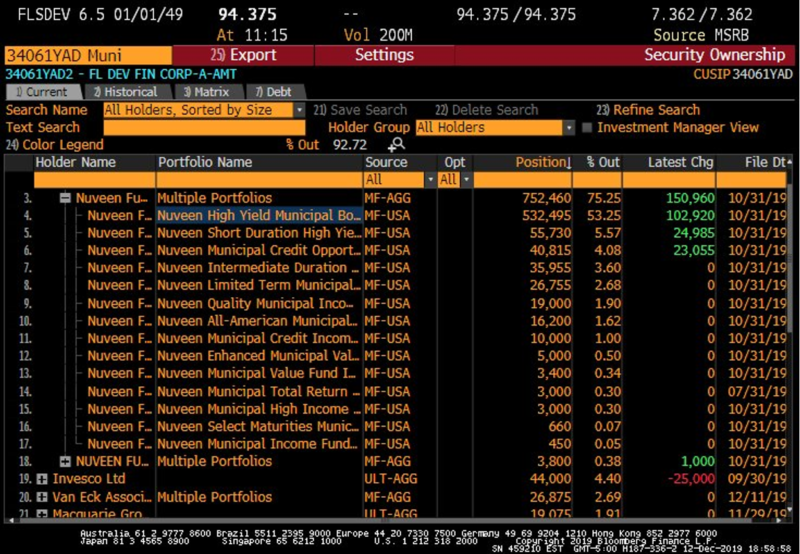Click the Latest Chg column header

[680, 163]
